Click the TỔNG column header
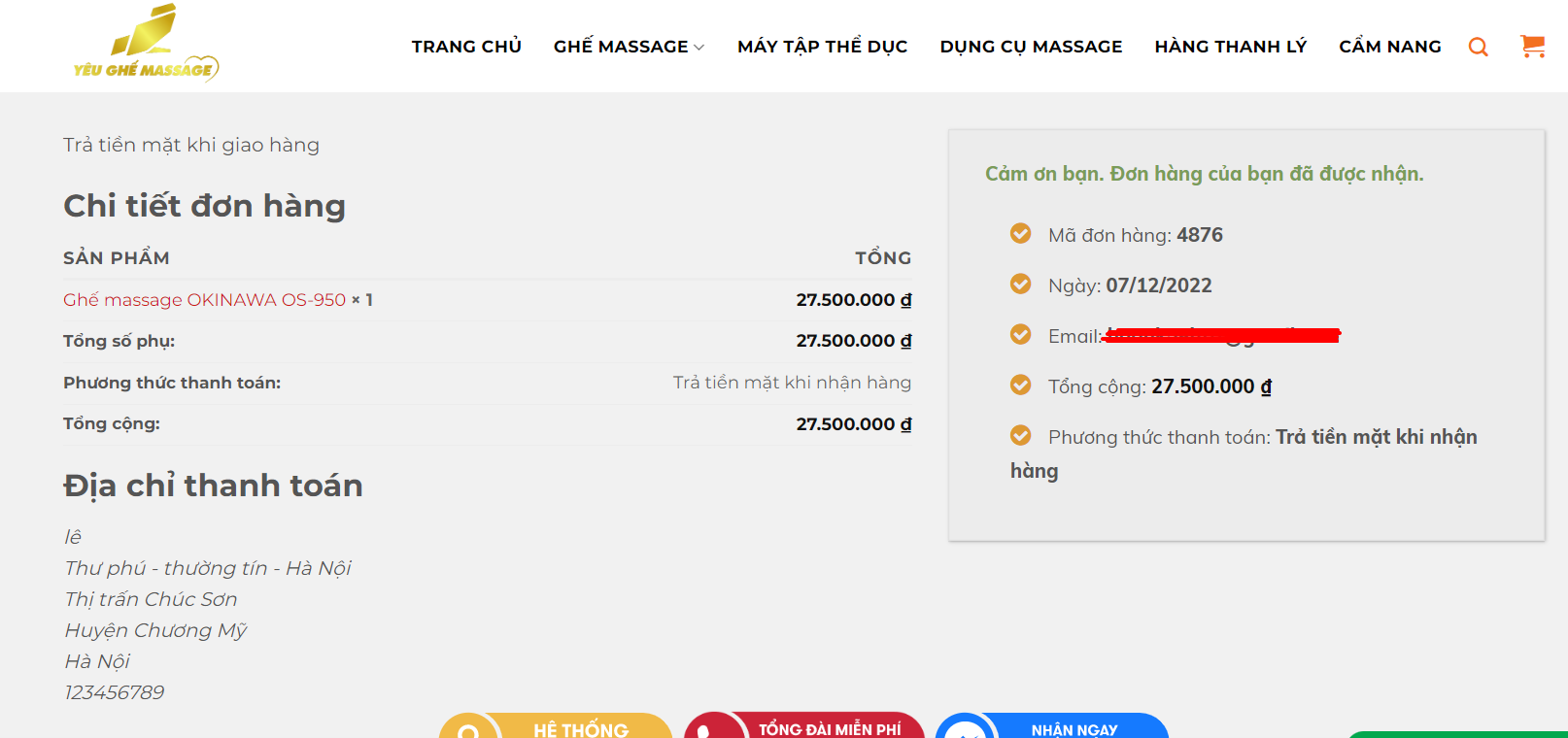 coord(883,257)
